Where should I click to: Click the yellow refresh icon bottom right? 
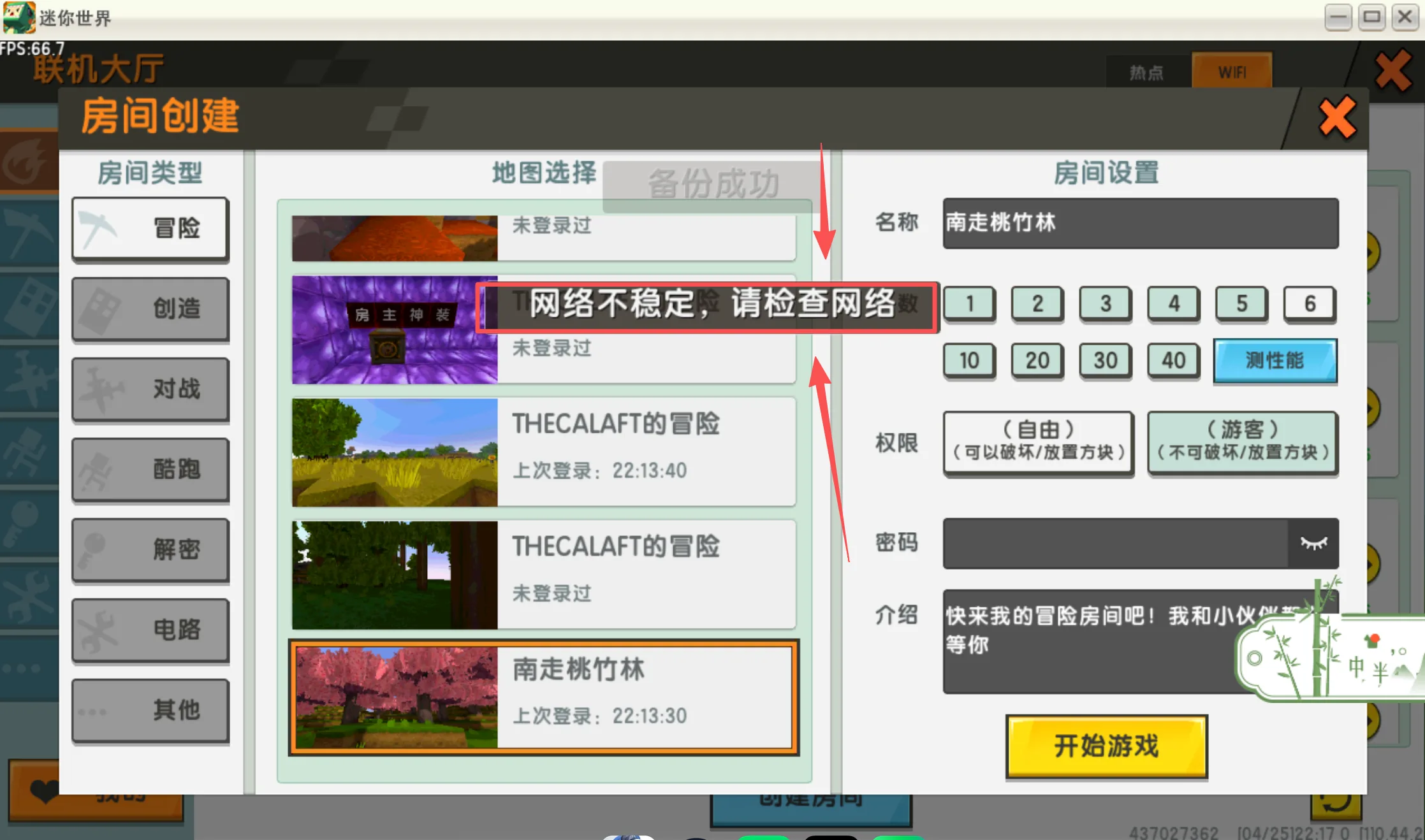click(1336, 807)
